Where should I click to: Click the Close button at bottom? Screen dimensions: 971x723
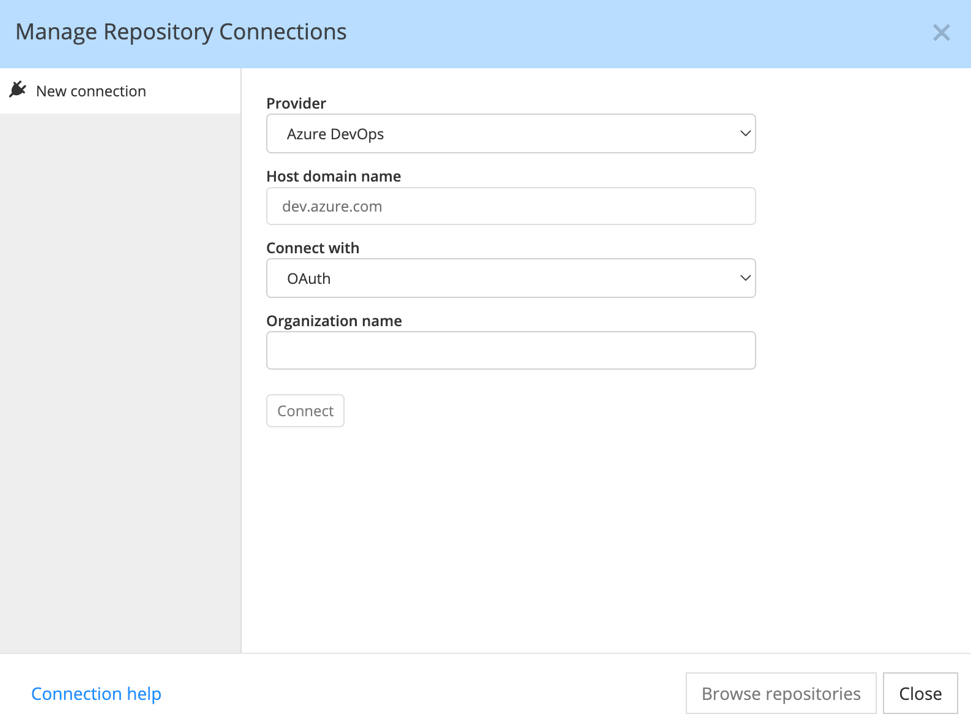coord(920,693)
